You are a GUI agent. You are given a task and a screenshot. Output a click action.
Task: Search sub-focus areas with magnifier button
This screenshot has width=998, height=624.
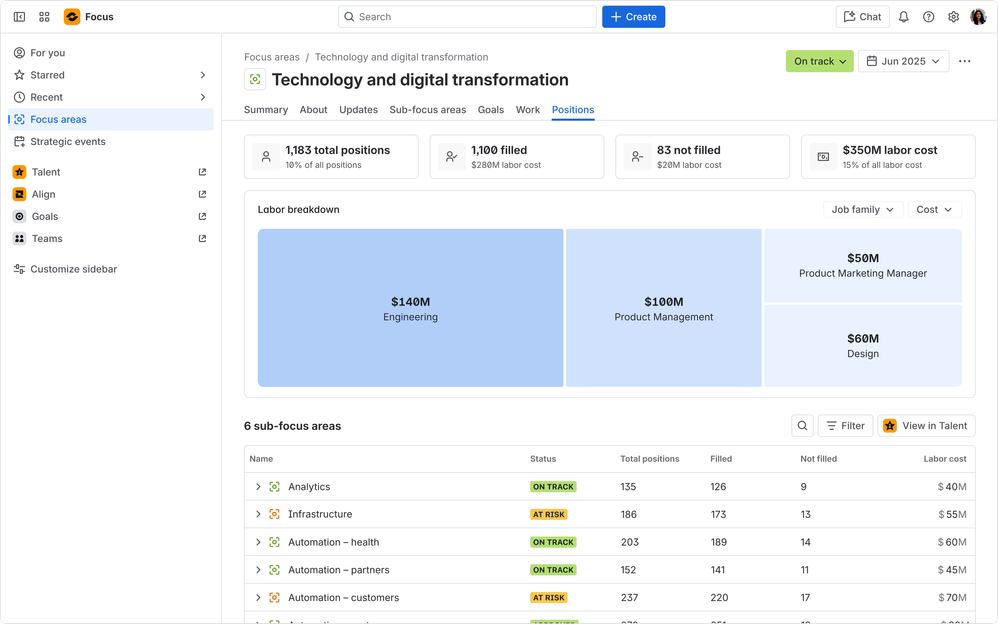(802, 426)
